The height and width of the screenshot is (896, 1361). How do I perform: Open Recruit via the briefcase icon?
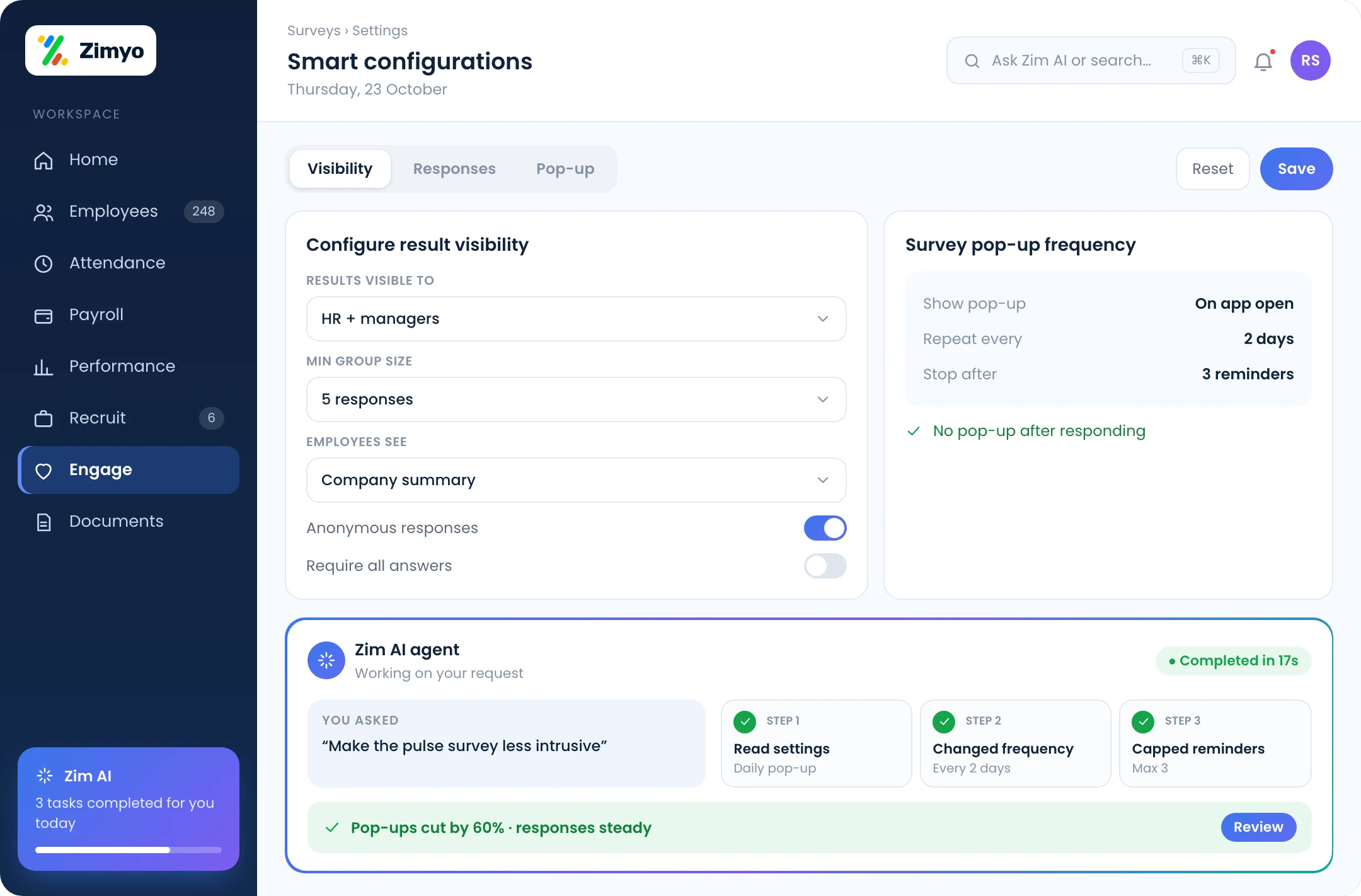[43, 418]
